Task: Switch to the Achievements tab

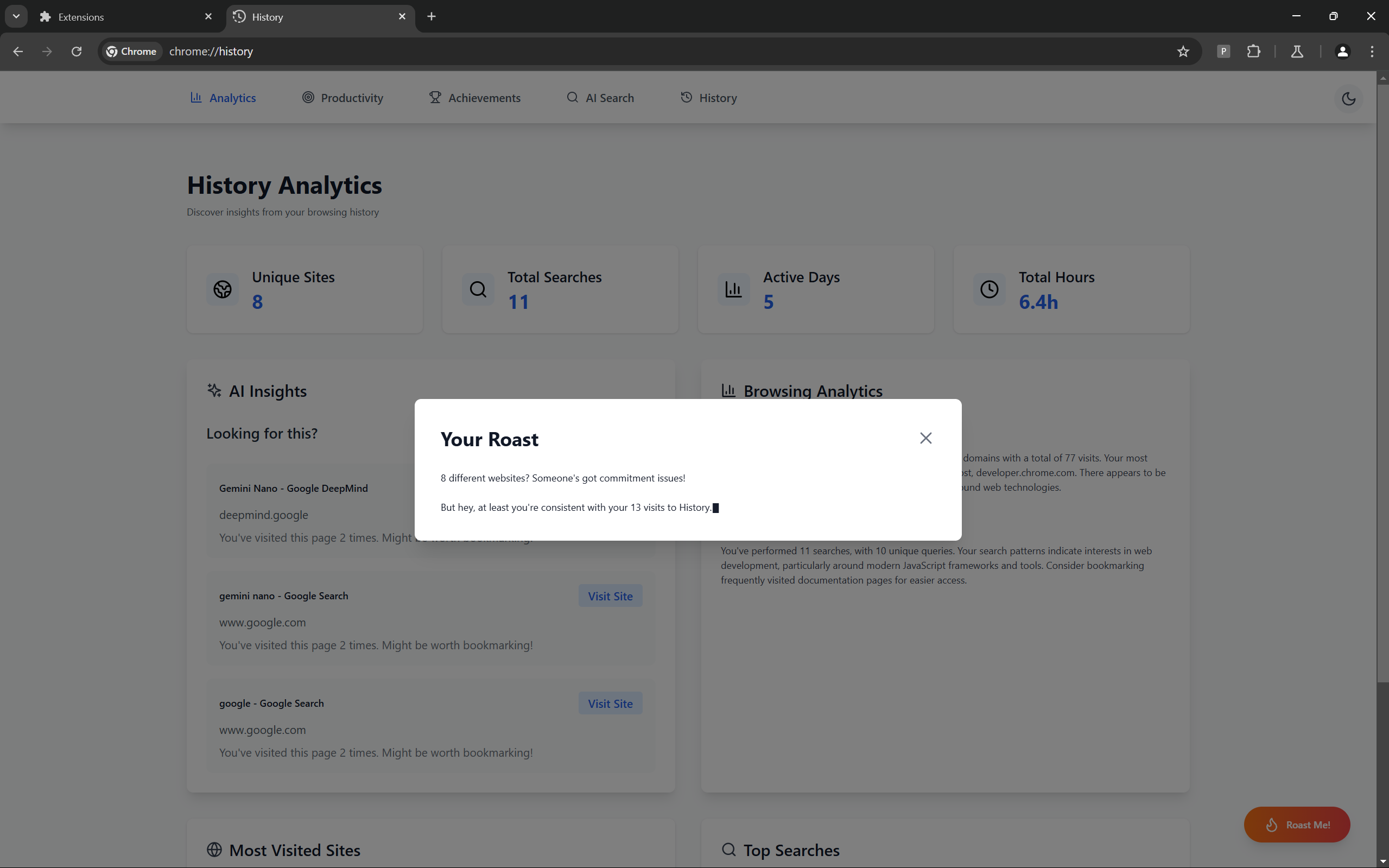Action: (475, 98)
